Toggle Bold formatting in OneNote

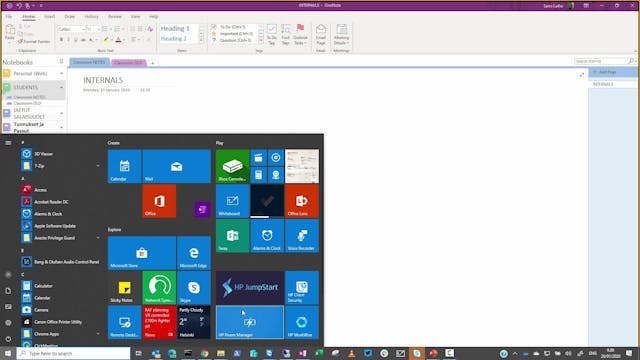[61, 40]
